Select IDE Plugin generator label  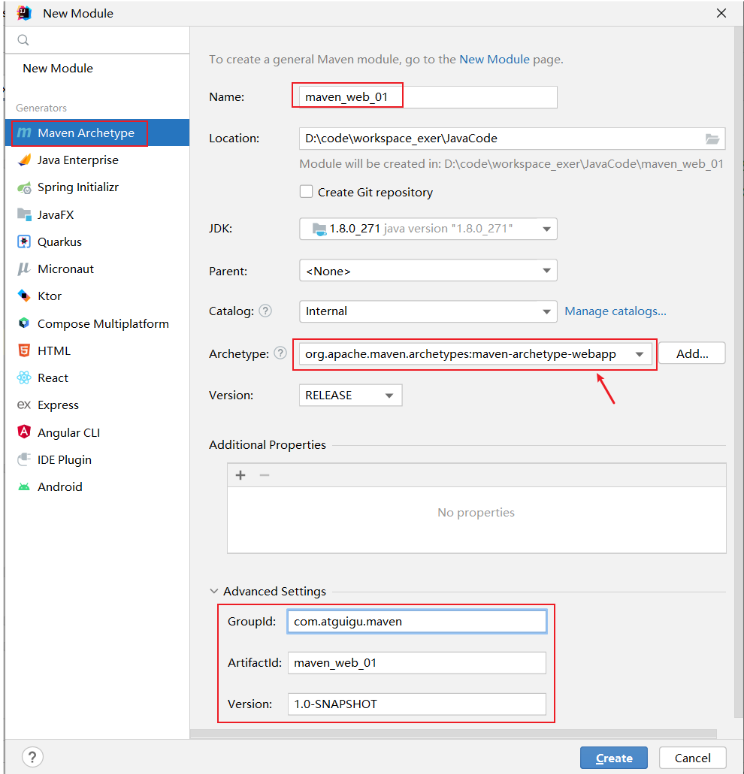[65, 460]
